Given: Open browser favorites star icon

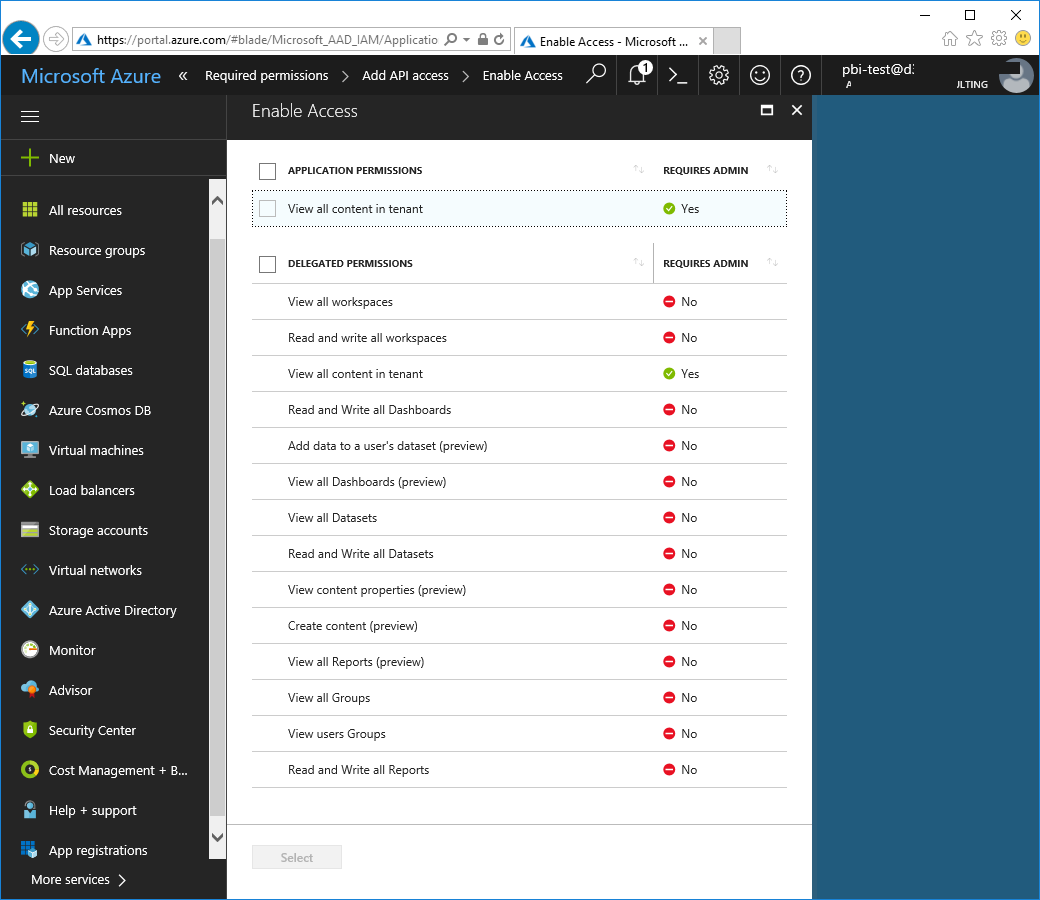Looking at the screenshot, I should 974,38.
